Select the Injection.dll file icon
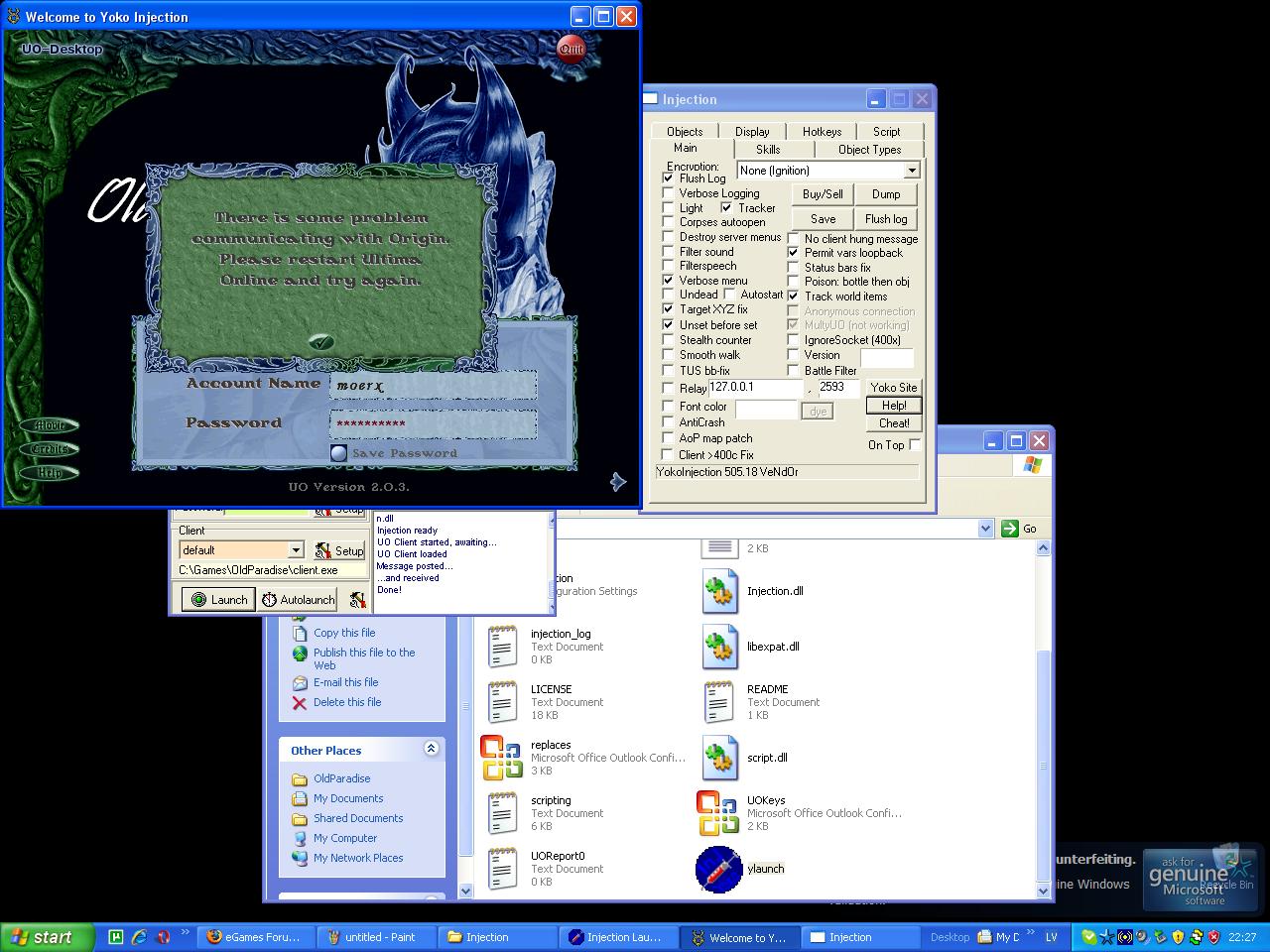1270x952 pixels. point(719,591)
